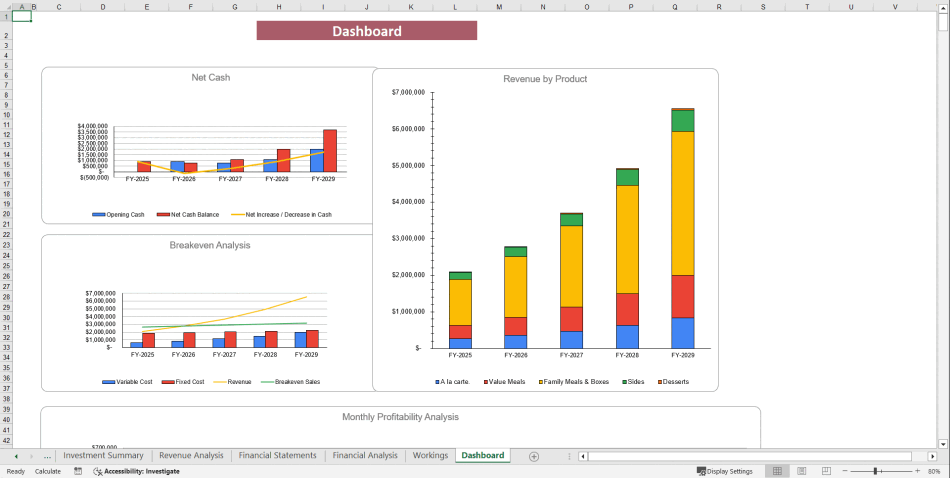Click the Dashboard title banner
Image resolution: width=950 pixels, height=478 pixels.
click(x=367, y=31)
